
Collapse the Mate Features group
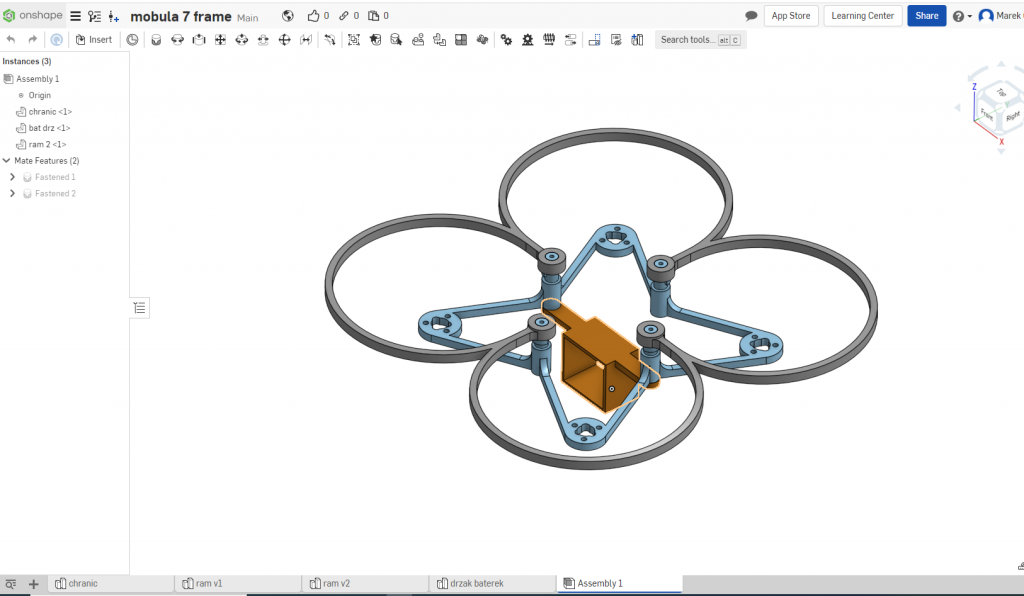pos(7,161)
